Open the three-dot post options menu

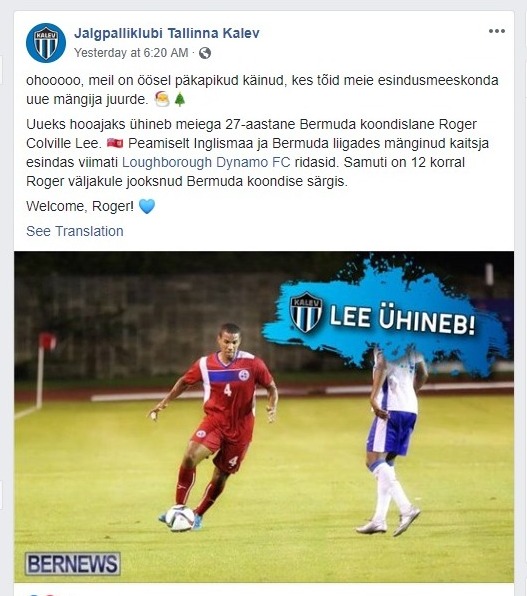click(x=497, y=31)
